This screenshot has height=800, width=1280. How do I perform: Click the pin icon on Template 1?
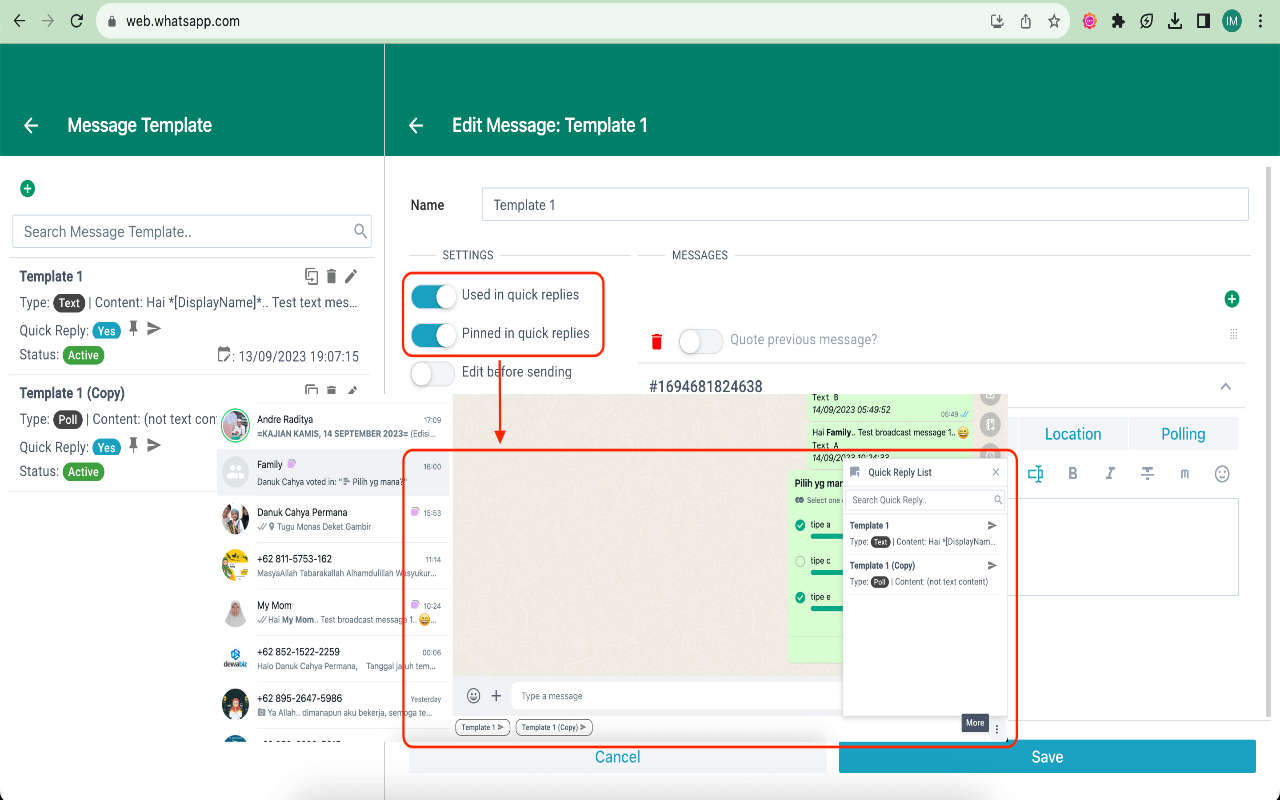tap(133, 328)
